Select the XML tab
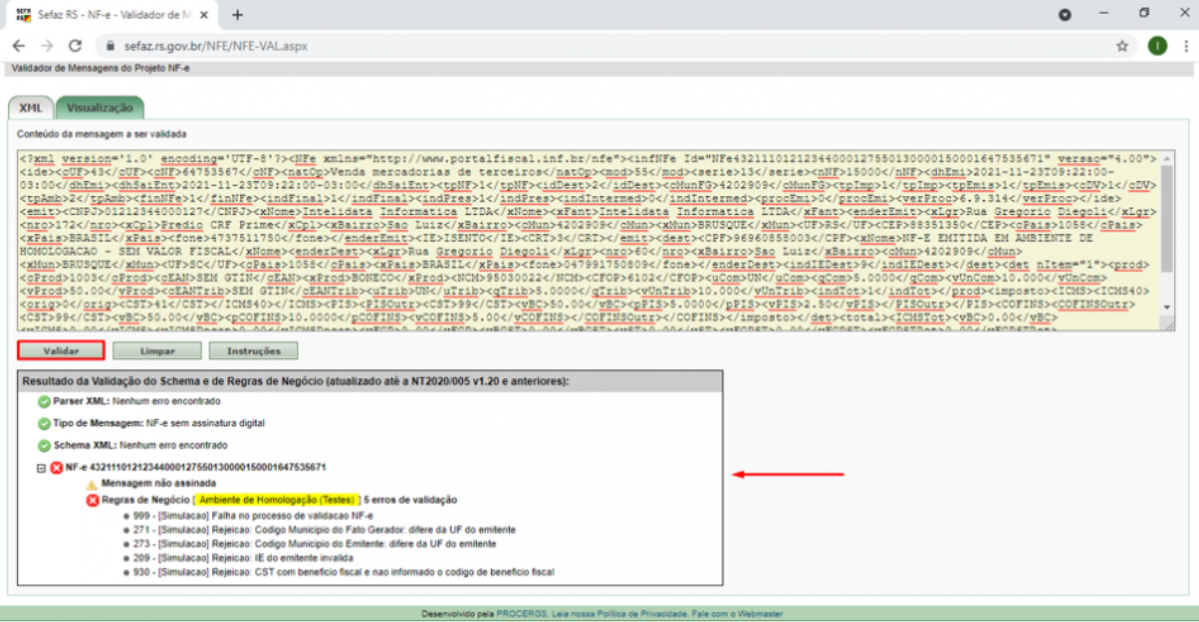1199x622 pixels. click(30, 108)
